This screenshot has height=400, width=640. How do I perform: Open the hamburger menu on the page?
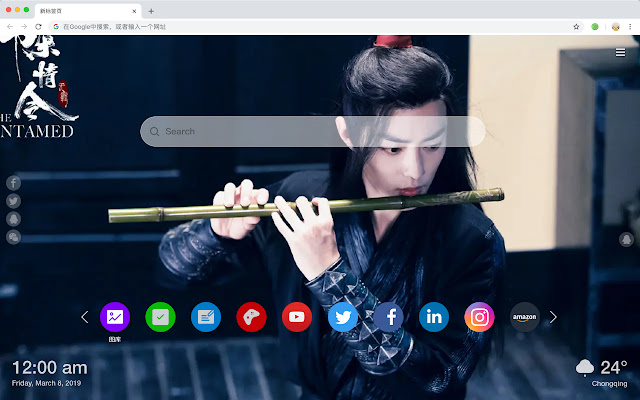(x=620, y=53)
